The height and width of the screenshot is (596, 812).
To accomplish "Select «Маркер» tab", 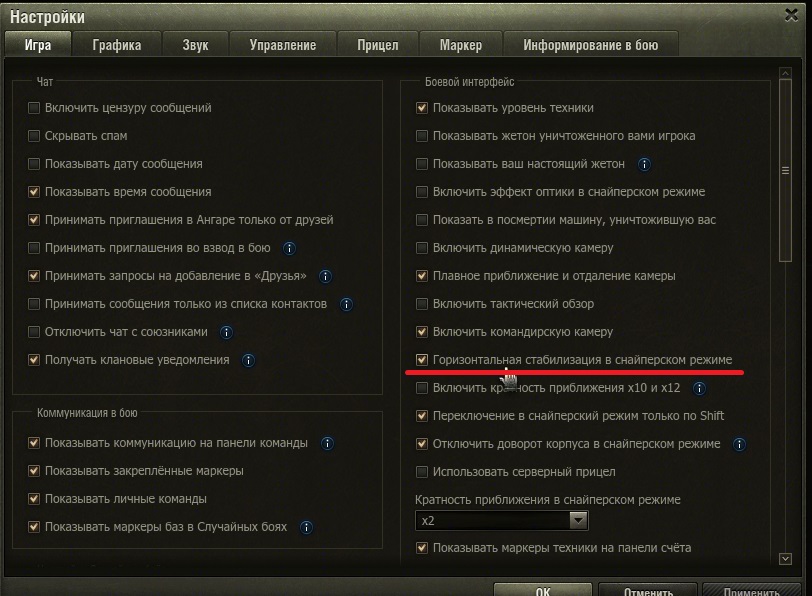I will tap(460, 45).
